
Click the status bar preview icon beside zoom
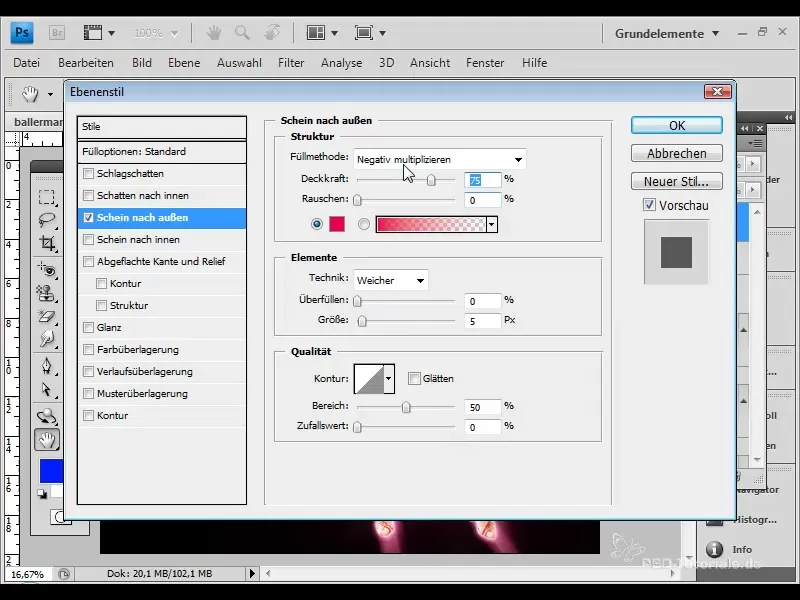[64, 574]
